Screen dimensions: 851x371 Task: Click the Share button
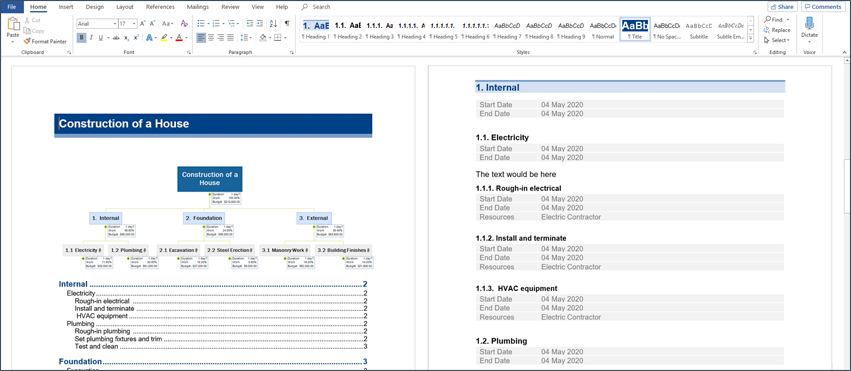click(782, 7)
